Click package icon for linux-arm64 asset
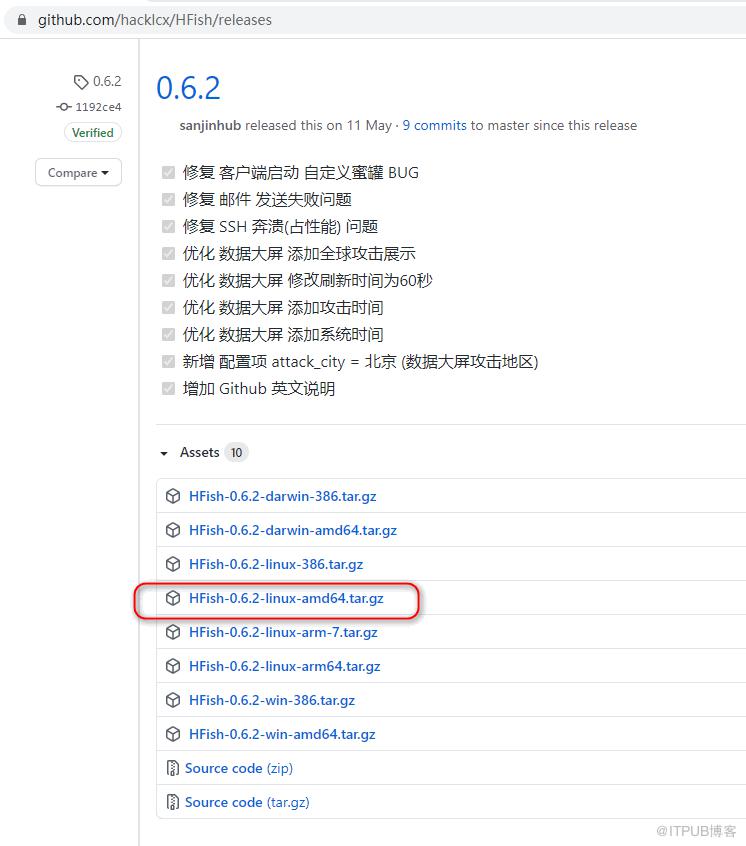The width and height of the screenshot is (746, 846). coord(173,666)
